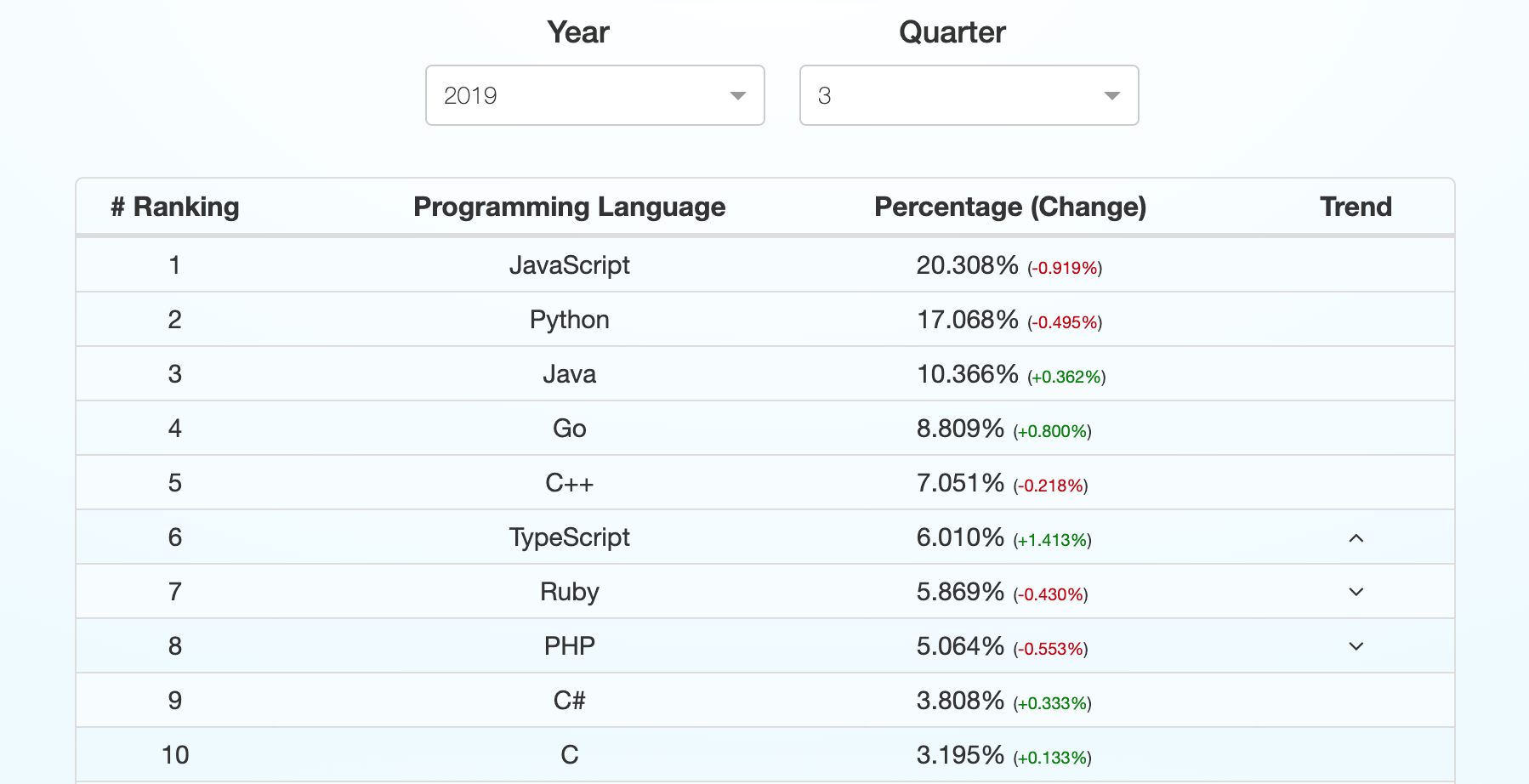Open the Year dropdown showing 2019
This screenshot has width=1529, height=784.
pyautogui.click(x=594, y=95)
